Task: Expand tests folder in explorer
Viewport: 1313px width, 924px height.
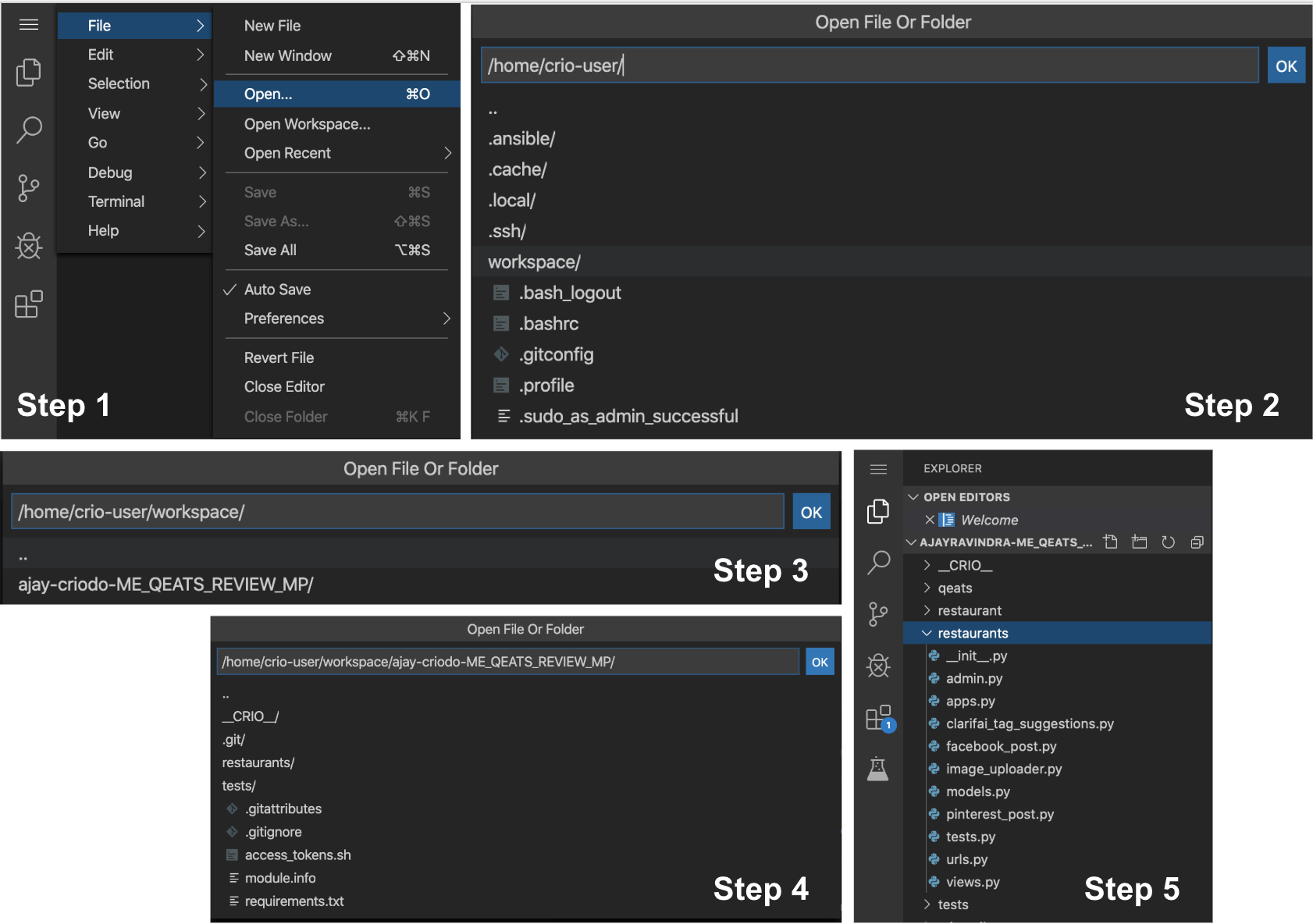Action: (1057, 904)
